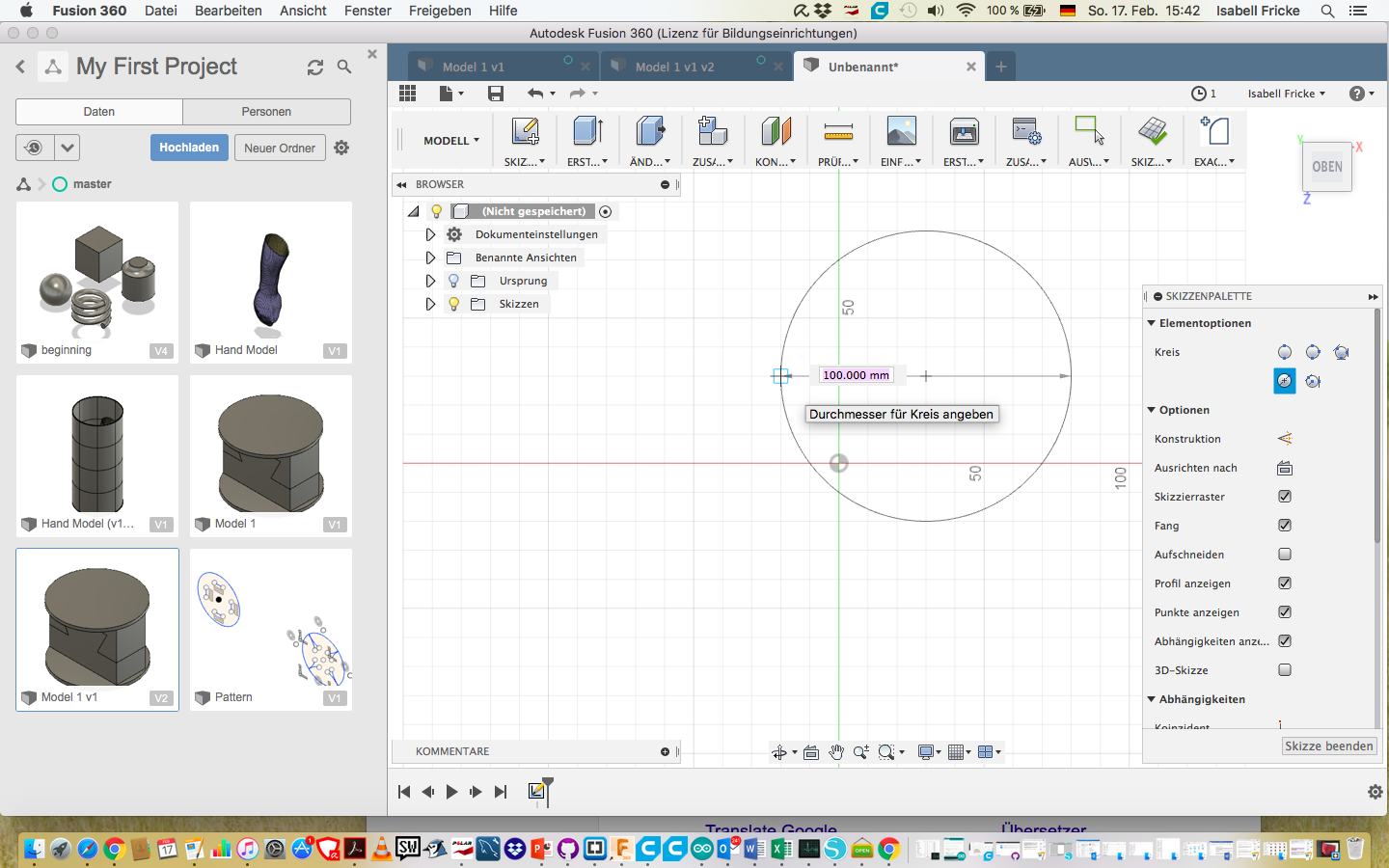Select the 2-tangent circle option

coord(1285,381)
